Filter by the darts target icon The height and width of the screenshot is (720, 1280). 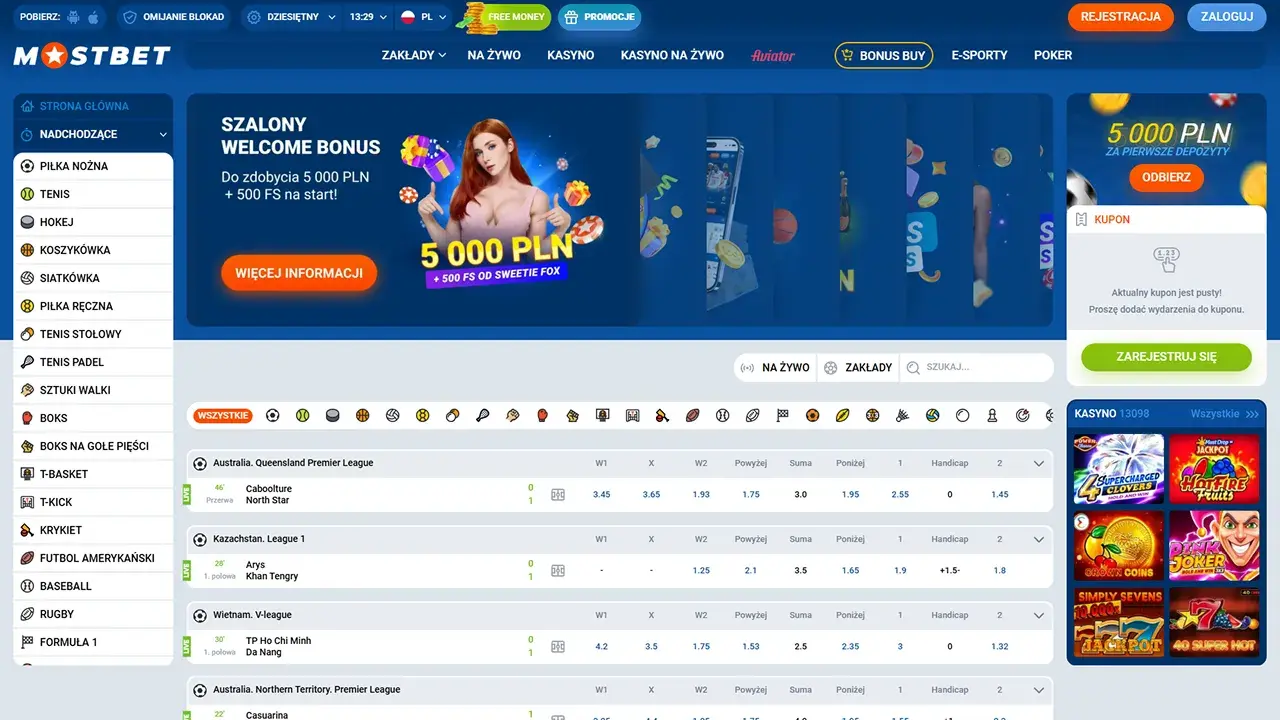click(1022, 415)
